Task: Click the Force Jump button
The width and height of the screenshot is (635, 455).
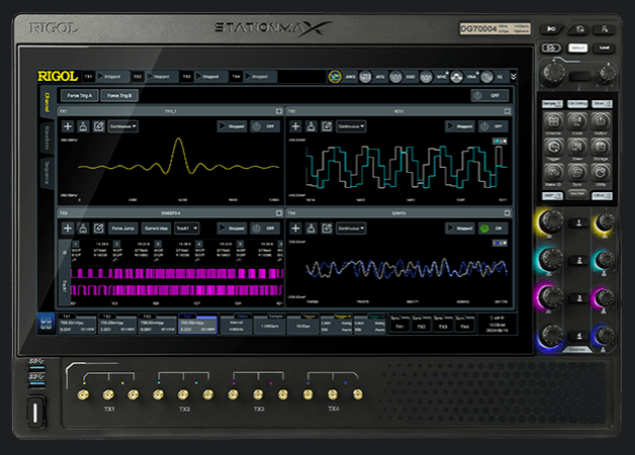Action: (x=123, y=228)
